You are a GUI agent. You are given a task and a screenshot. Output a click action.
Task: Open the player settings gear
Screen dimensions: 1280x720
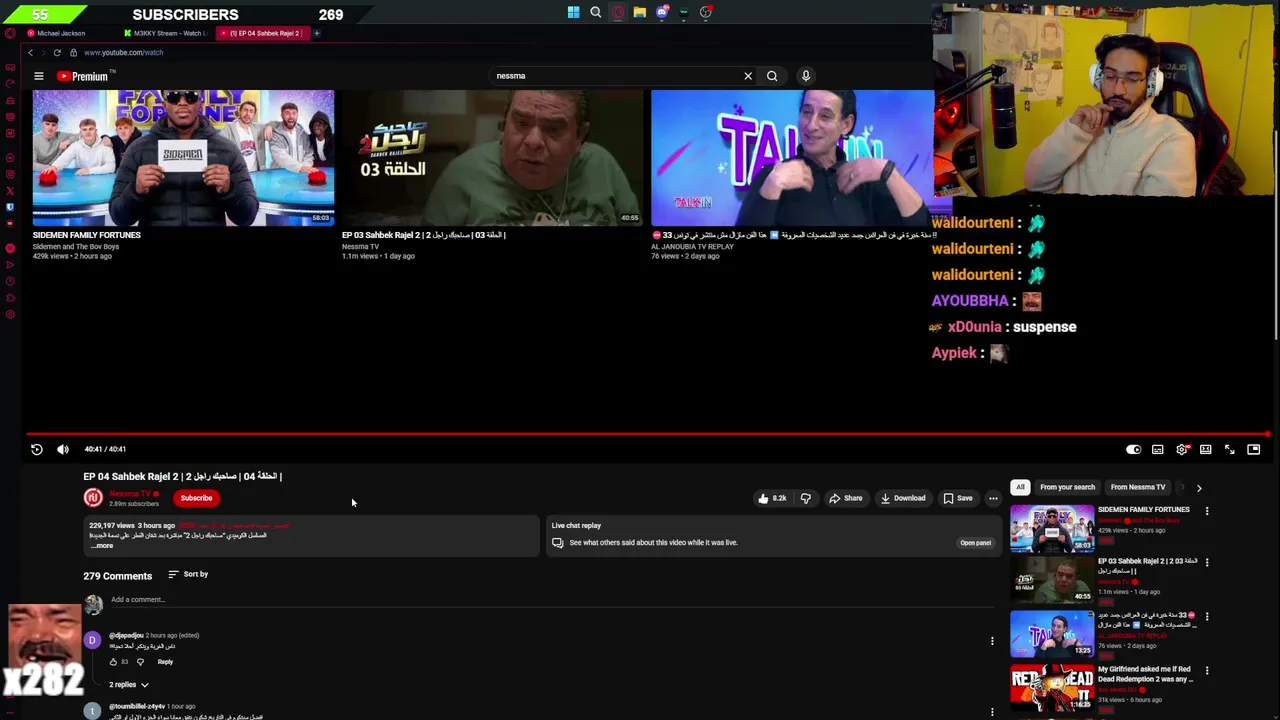coord(1182,450)
